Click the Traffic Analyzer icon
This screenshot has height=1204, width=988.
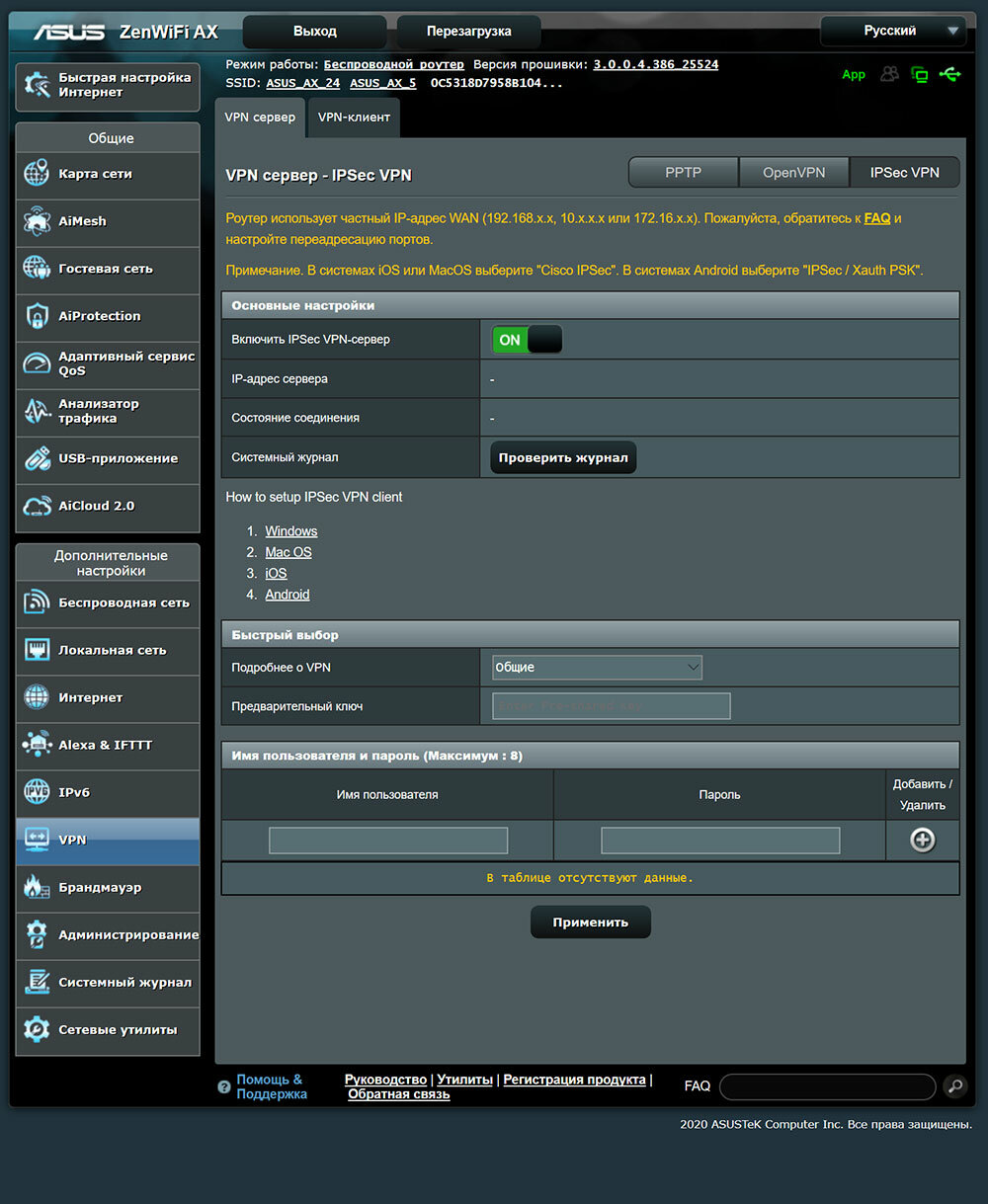pos(37,411)
